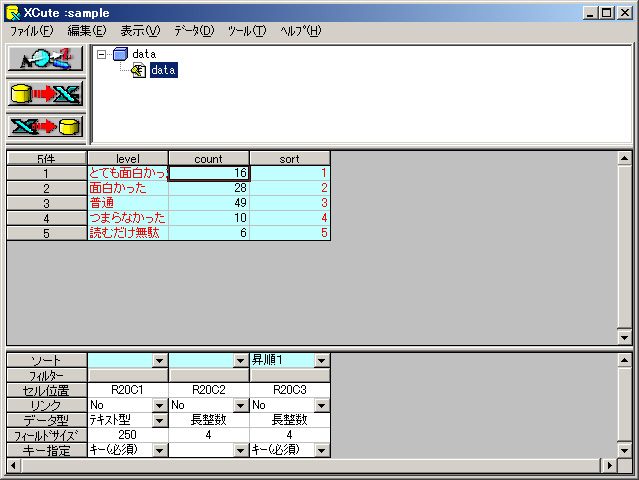Click the ソート row label
639x480 pixels.
pyautogui.click(x=46, y=360)
